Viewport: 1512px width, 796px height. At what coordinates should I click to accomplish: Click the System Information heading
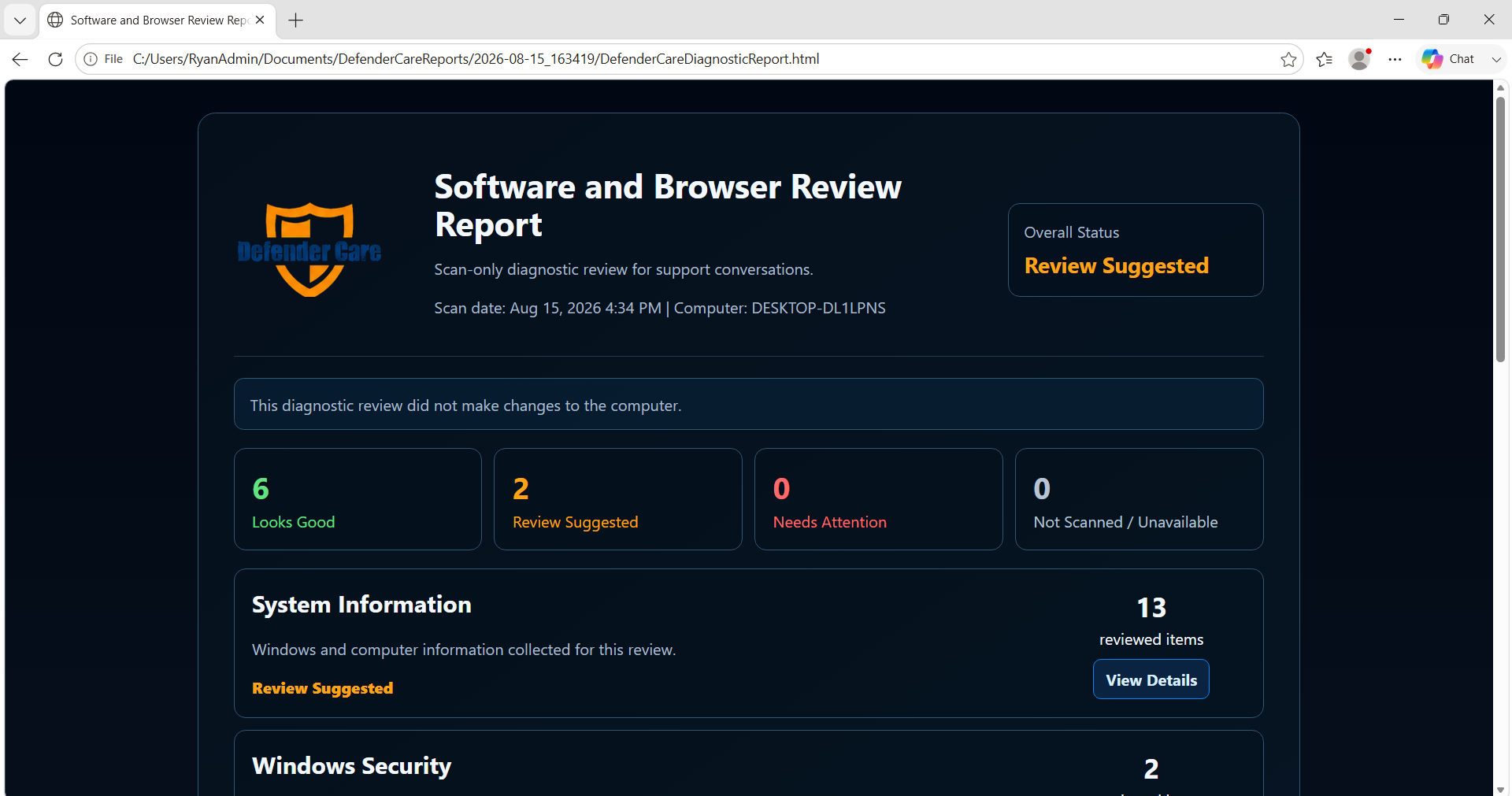(361, 605)
